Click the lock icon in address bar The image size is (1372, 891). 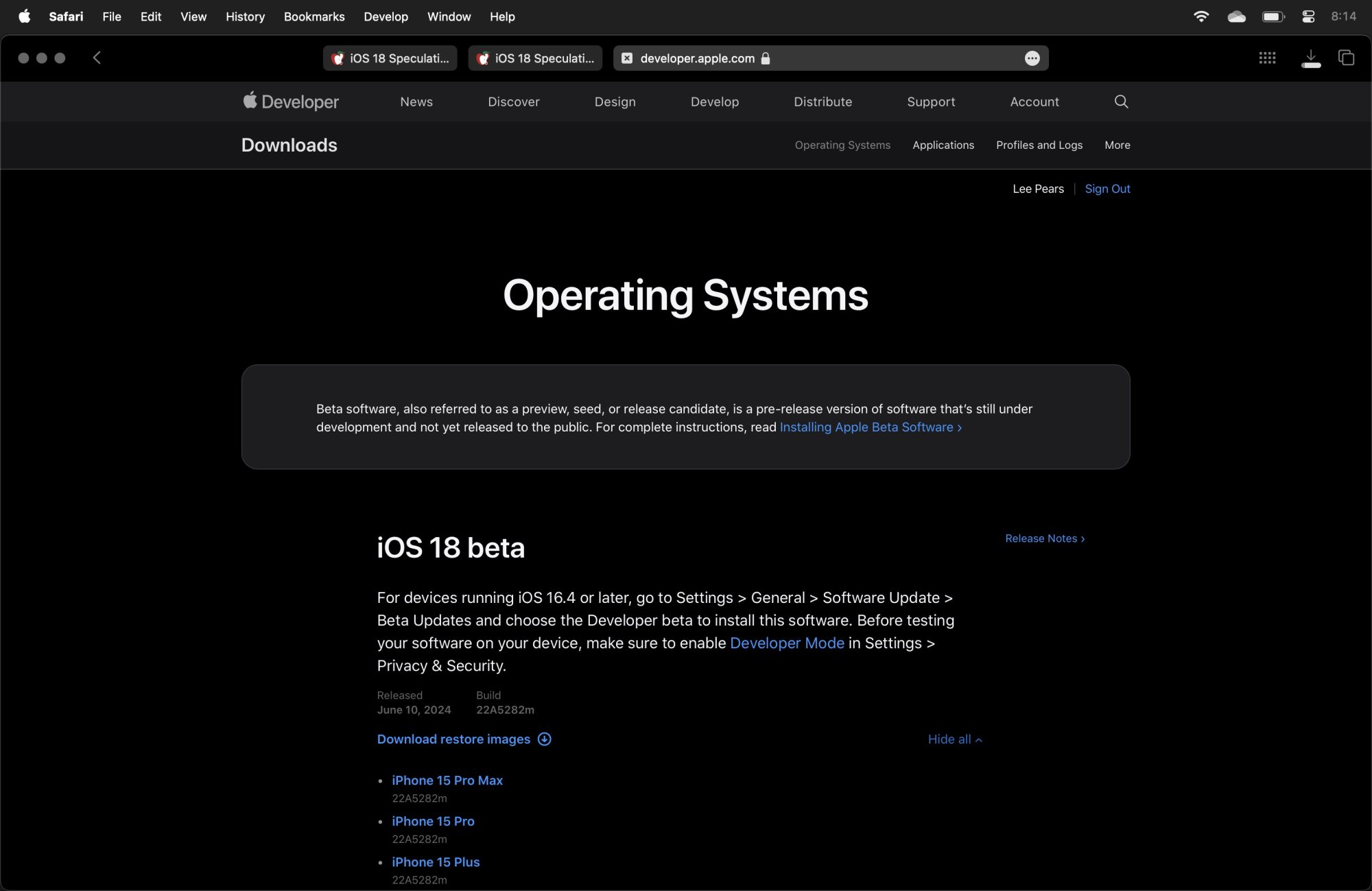point(766,58)
